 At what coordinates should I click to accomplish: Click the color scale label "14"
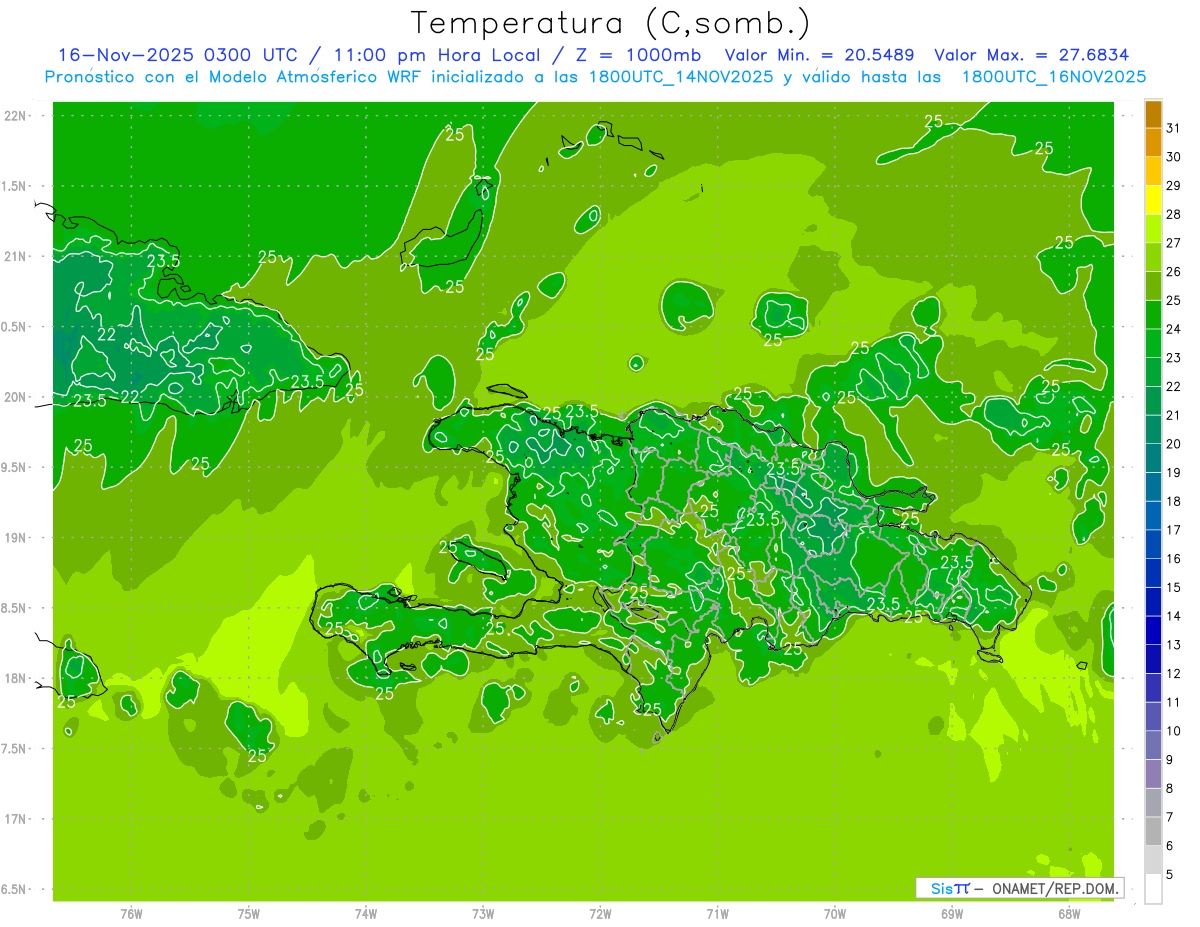(x=1174, y=616)
